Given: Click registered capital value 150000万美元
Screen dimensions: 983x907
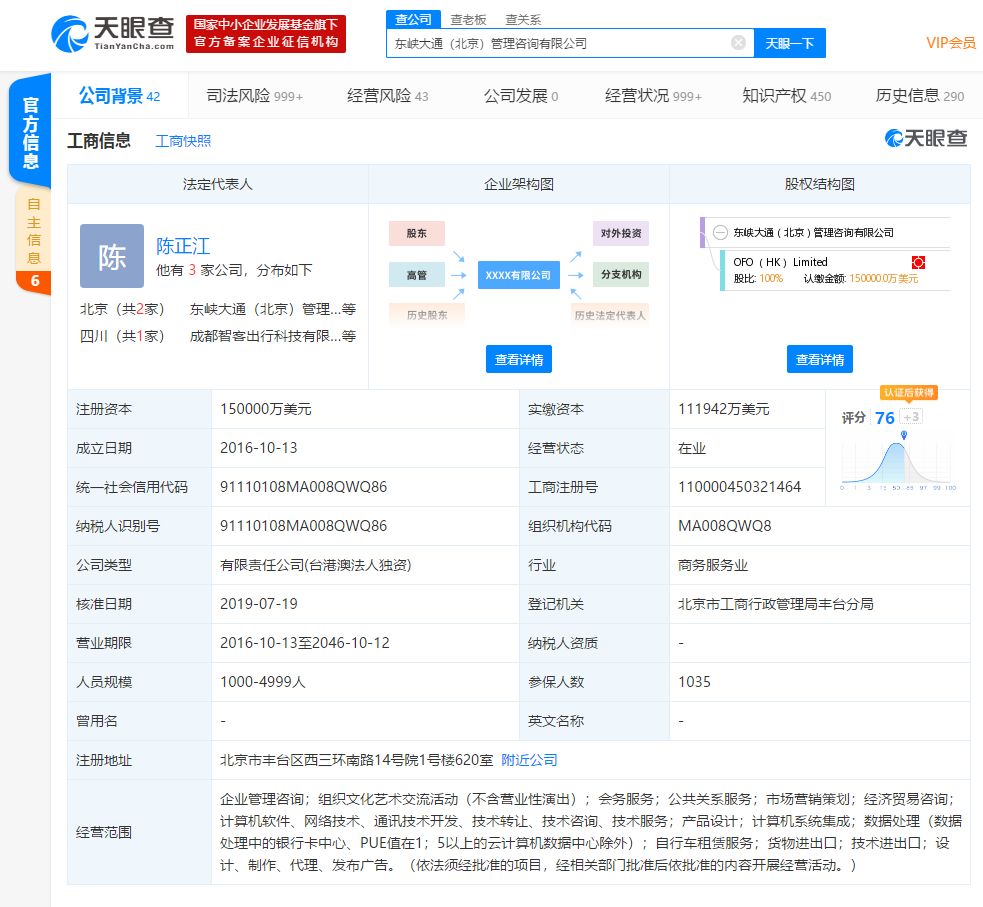Looking at the screenshot, I should pos(266,409).
